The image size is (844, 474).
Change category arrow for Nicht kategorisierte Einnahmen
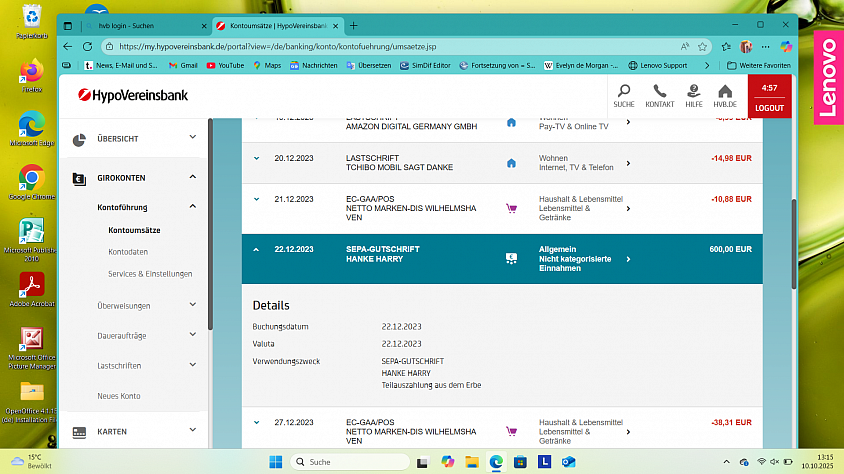pos(628,259)
